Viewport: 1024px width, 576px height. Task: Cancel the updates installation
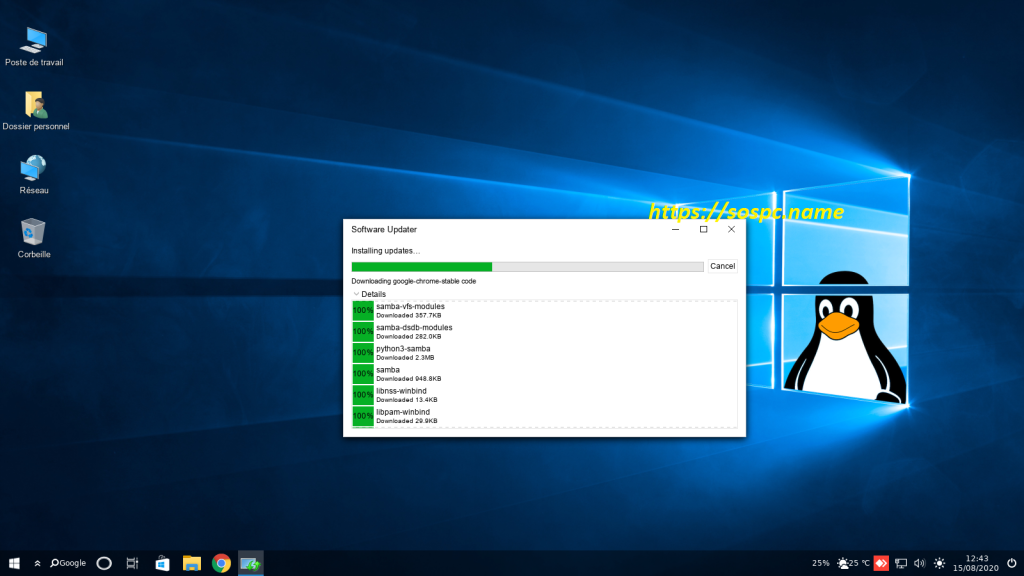pos(722,266)
